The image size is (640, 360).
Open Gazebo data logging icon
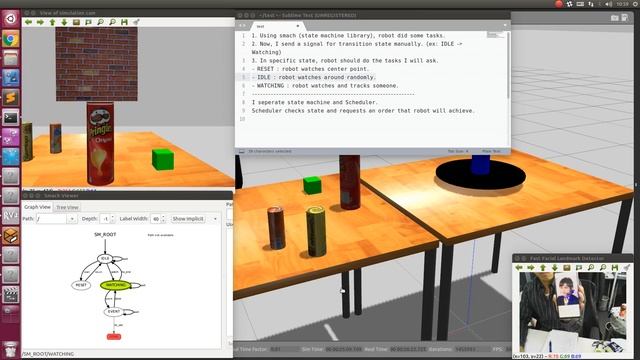pos(624,18)
